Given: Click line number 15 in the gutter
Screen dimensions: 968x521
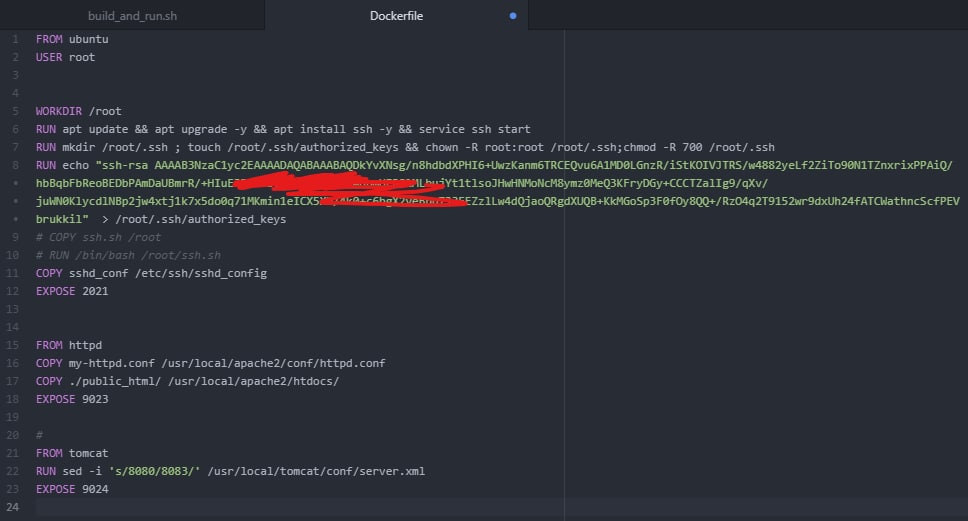Looking at the screenshot, I should 12,345.
